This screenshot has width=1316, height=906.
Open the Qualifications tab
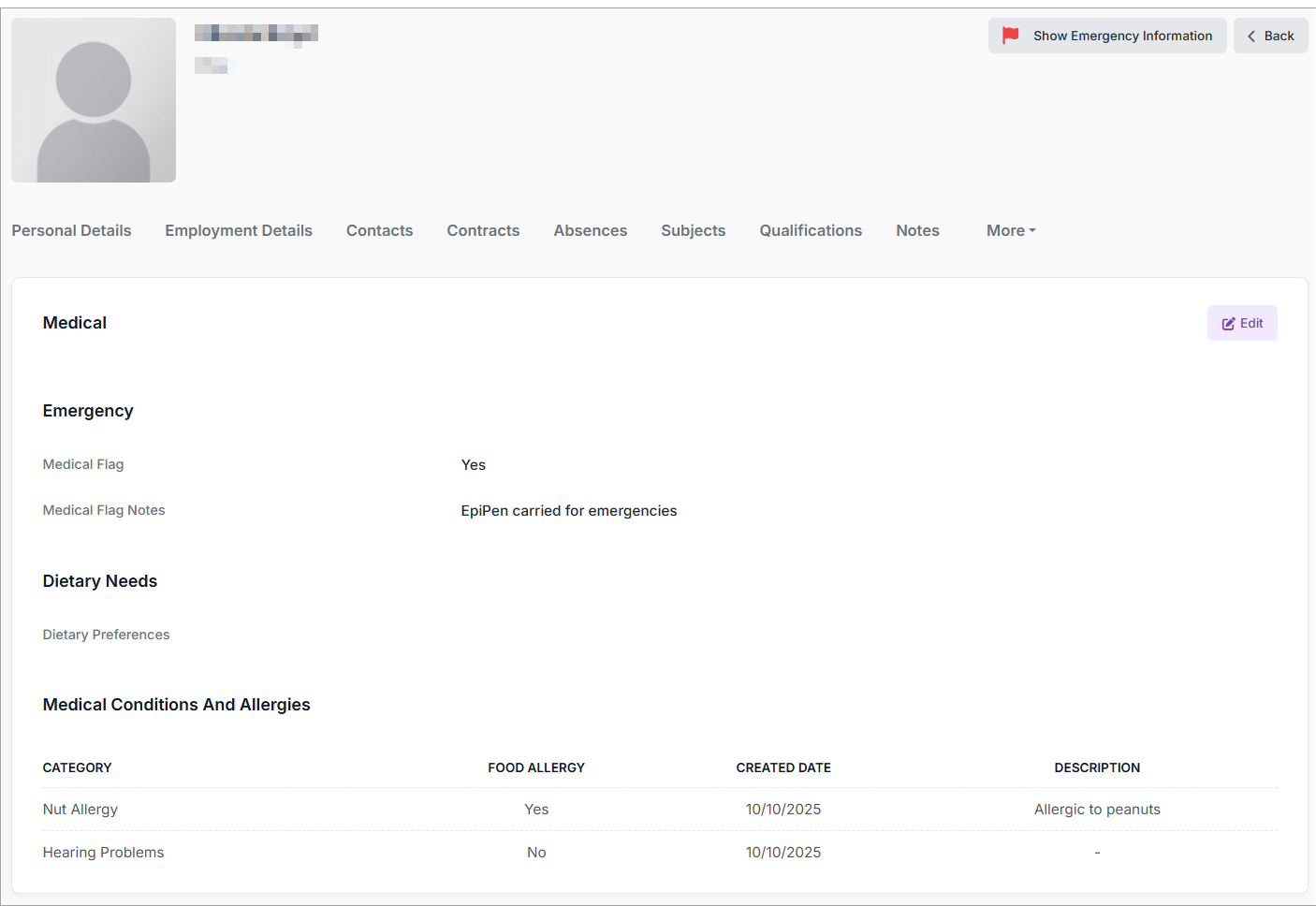pyautogui.click(x=811, y=230)
